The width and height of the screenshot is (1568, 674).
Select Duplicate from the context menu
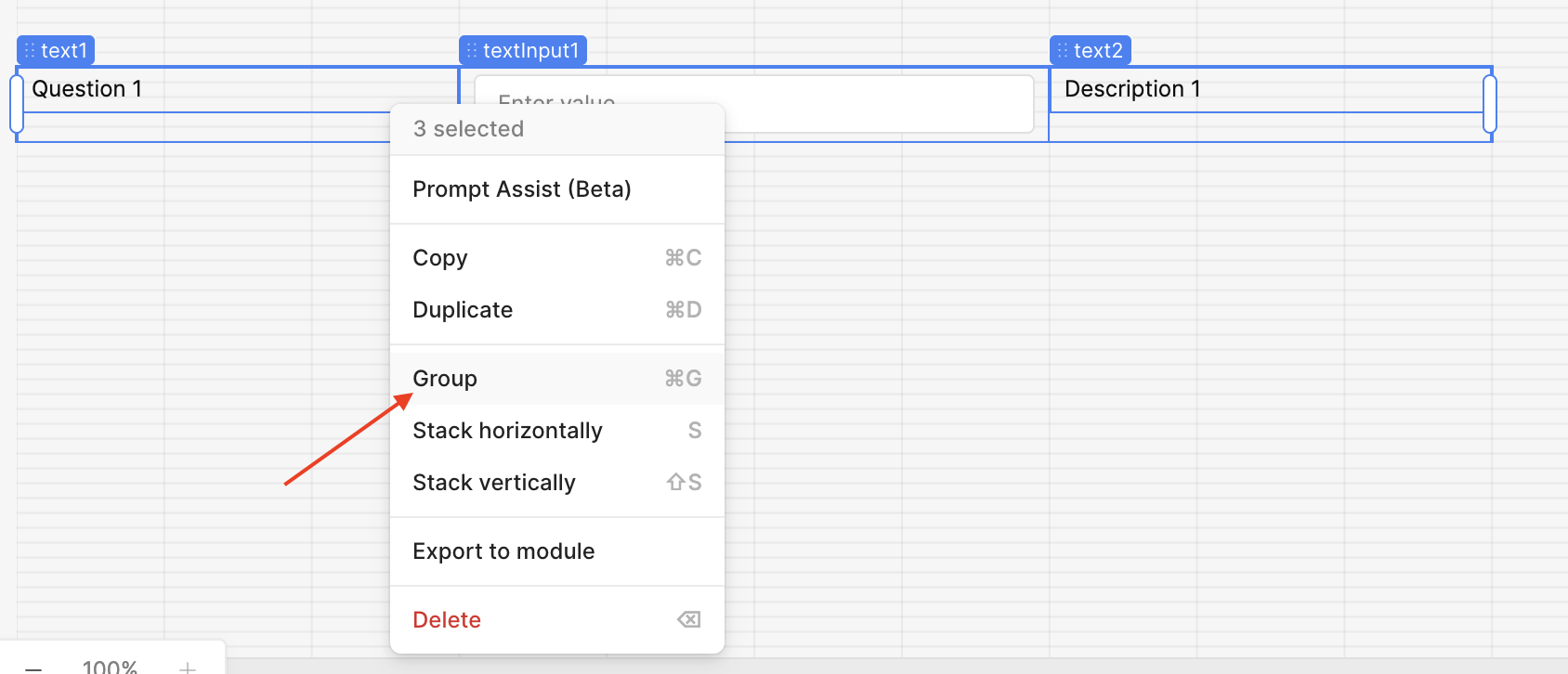pos(463,310)
